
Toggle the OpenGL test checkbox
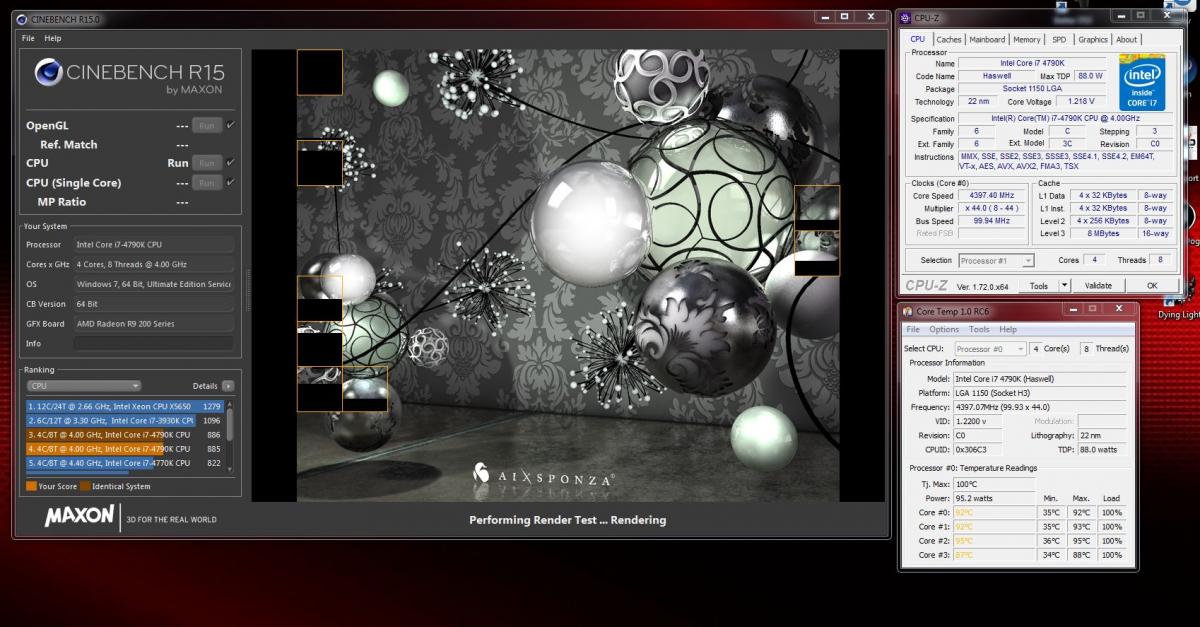coord(231,125)
